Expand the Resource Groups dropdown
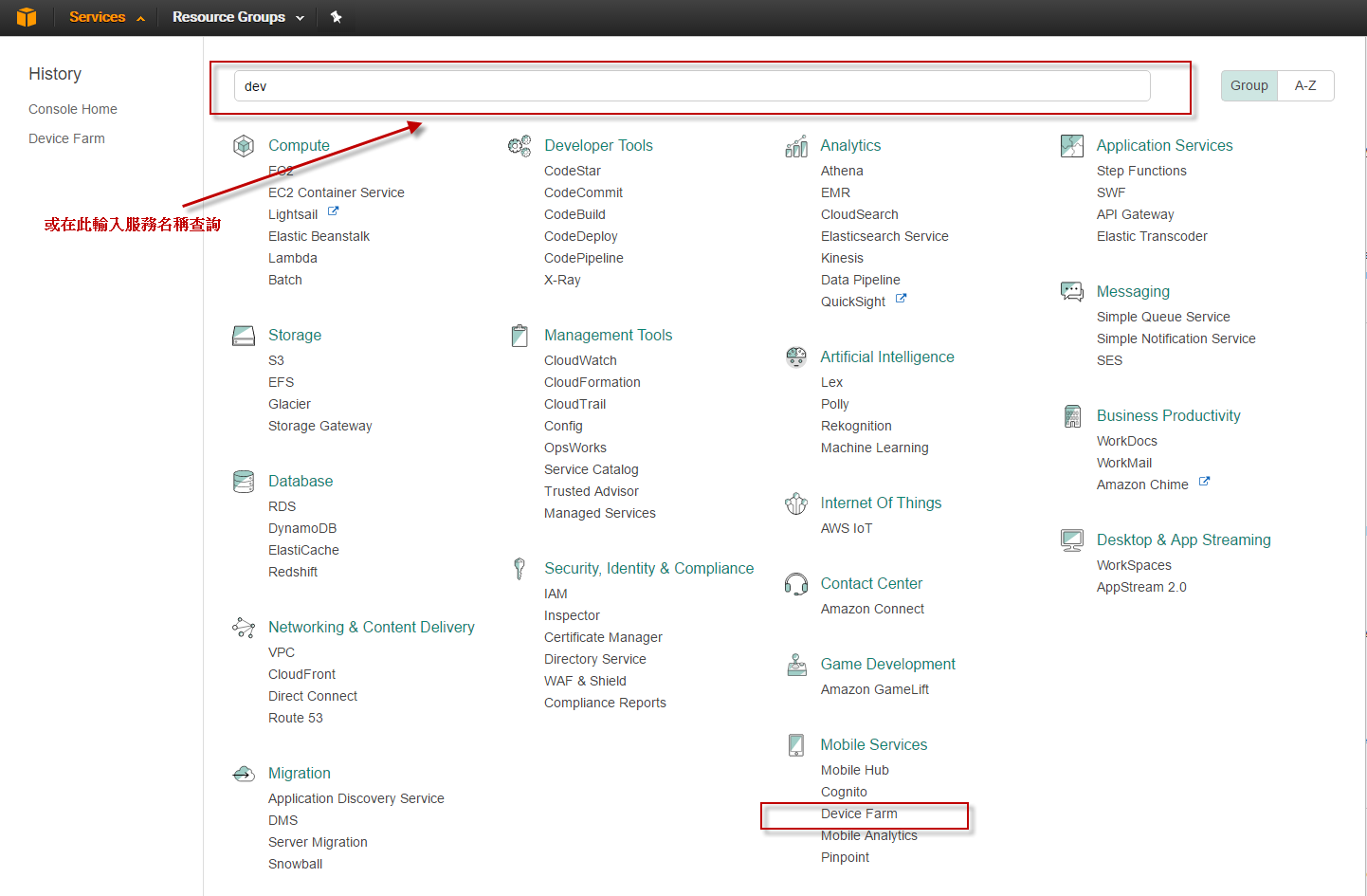The height and width of the screenshot is (896, 1367). click(x=238, y=17)
